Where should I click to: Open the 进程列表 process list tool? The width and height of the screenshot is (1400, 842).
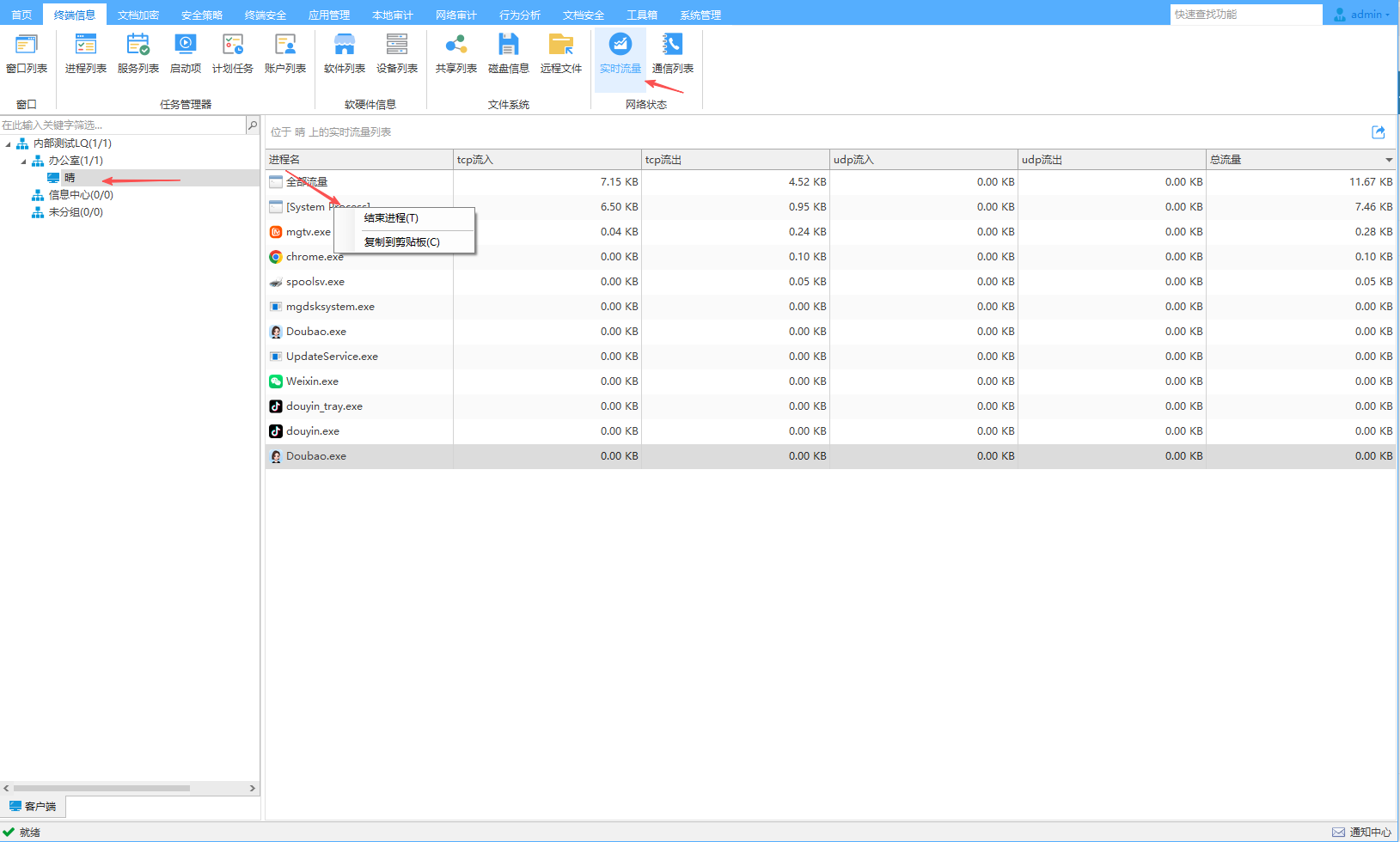tap(85, 53)
